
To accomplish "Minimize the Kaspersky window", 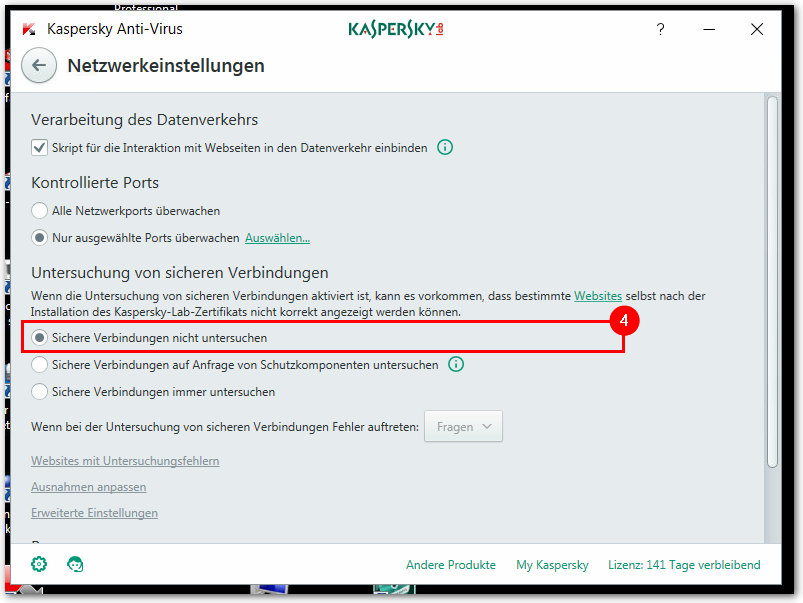I will pos(709,29).
